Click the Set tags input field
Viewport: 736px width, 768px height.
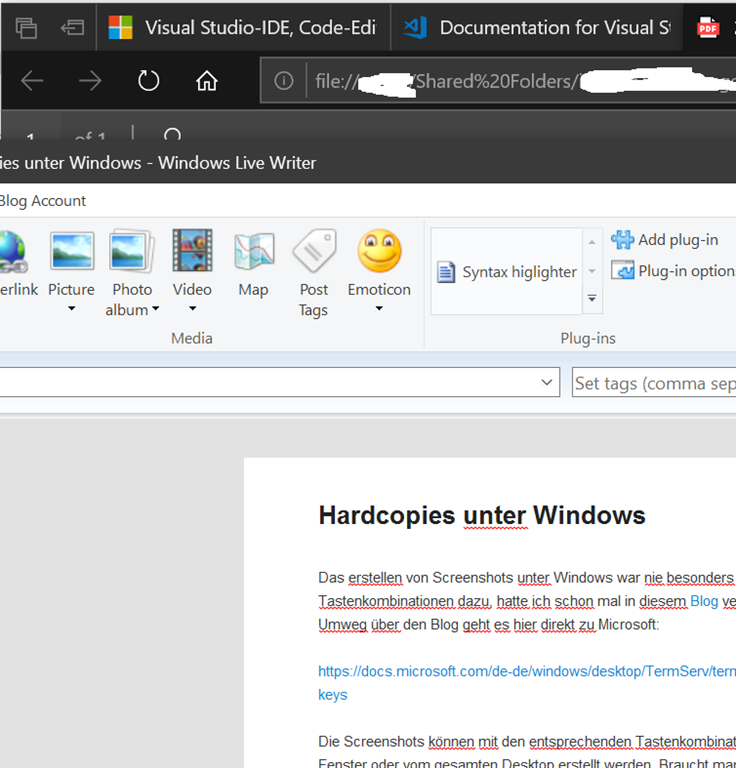(x=654, y=383)
